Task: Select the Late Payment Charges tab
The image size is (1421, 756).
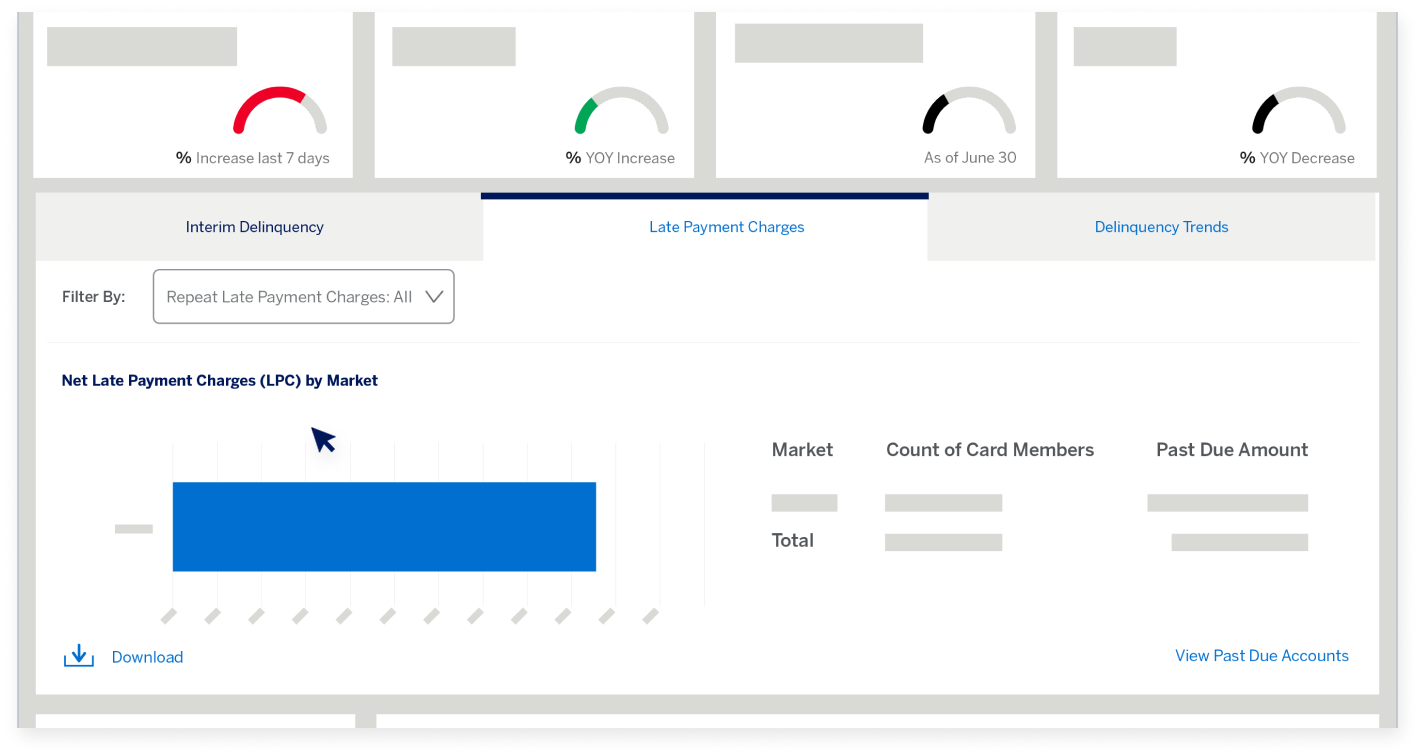Action: point(726,227)
